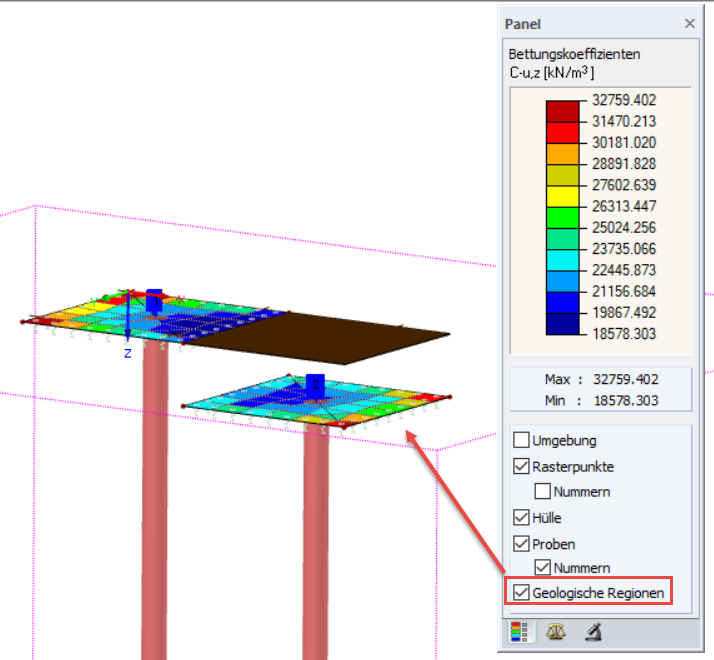714x660 pixels.
Task: Enable Nummern under Rasterpunkte
Action: coord(542,491)
